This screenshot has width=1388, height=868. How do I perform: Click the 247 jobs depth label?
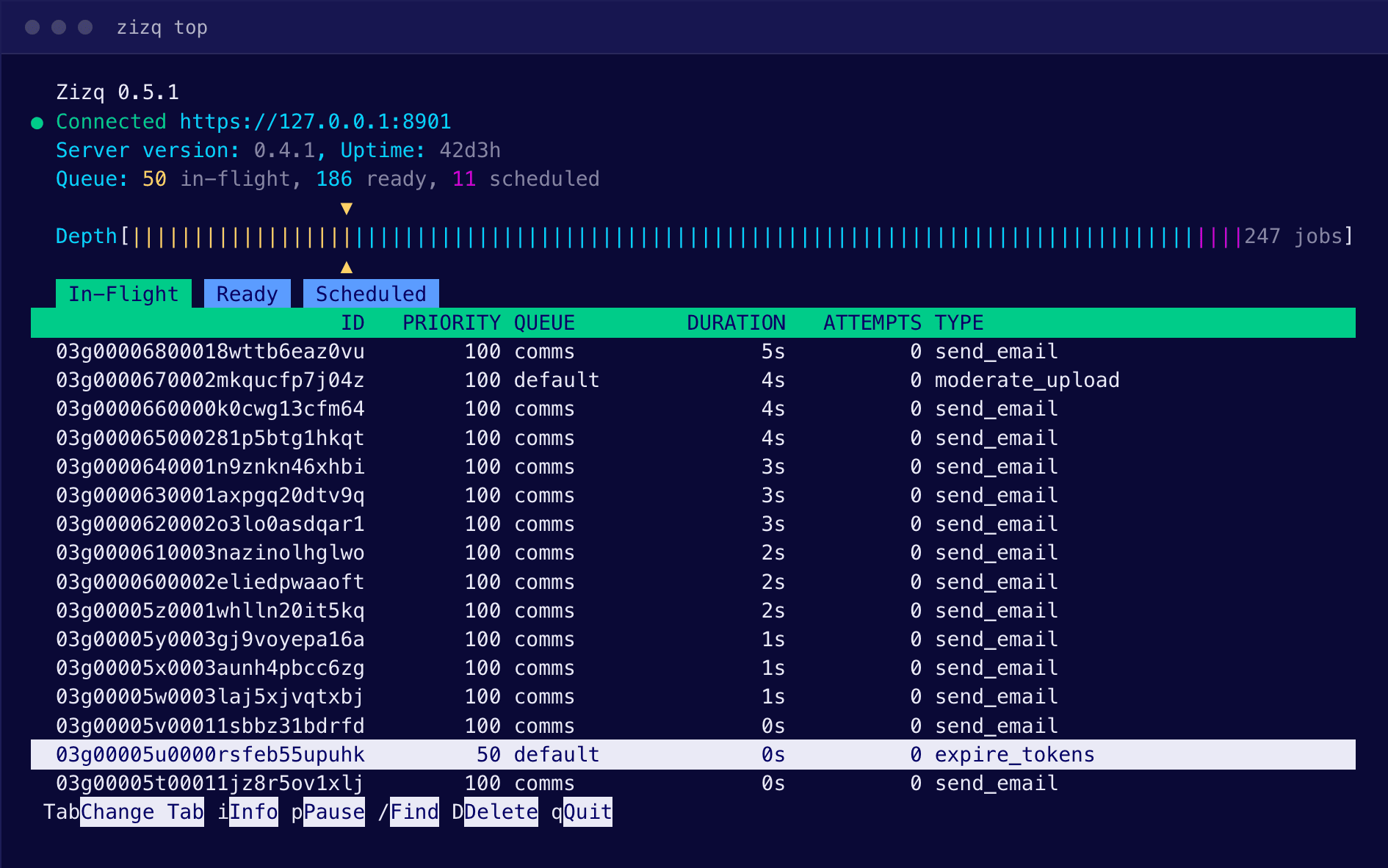click(x=1293, y=236)
